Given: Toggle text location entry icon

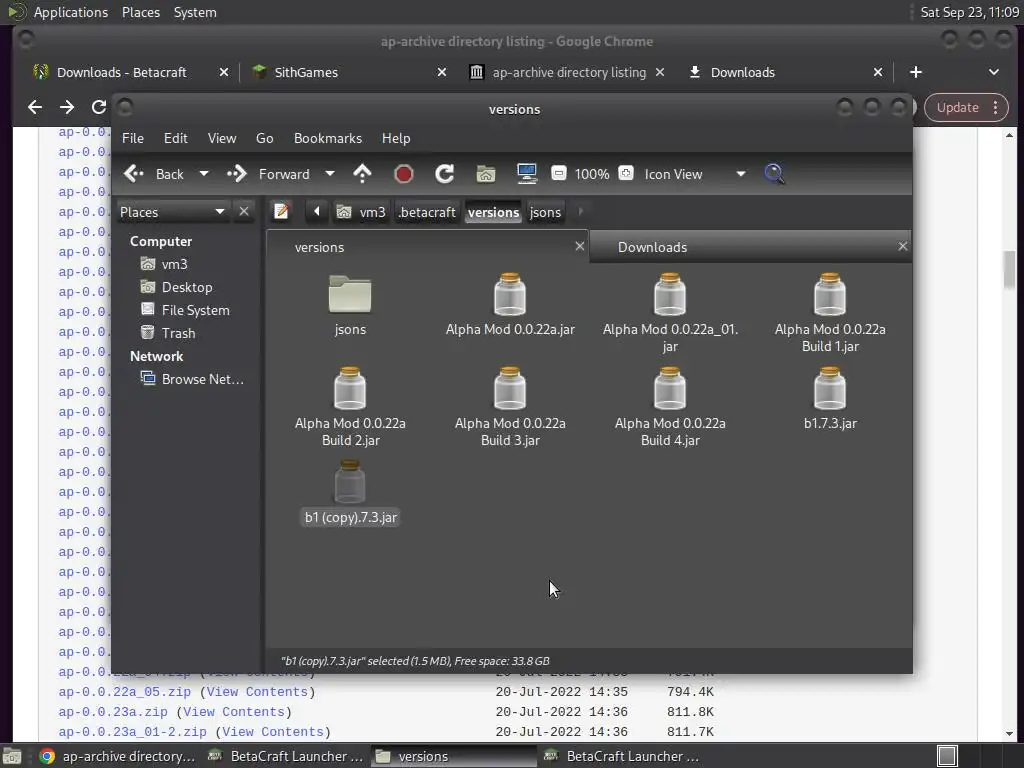Looking at the screenshot, I should point(281,212).
